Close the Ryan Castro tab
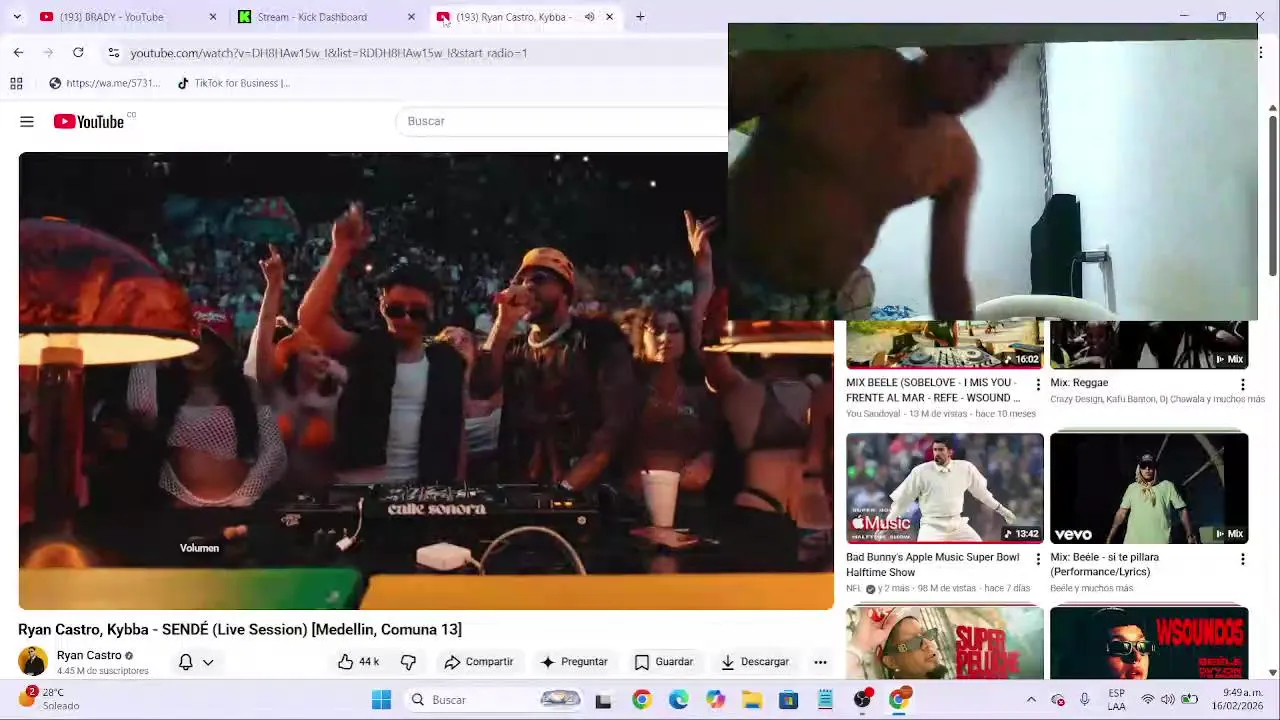This screenshot has width=1280, height=720. tap(609, 17)
